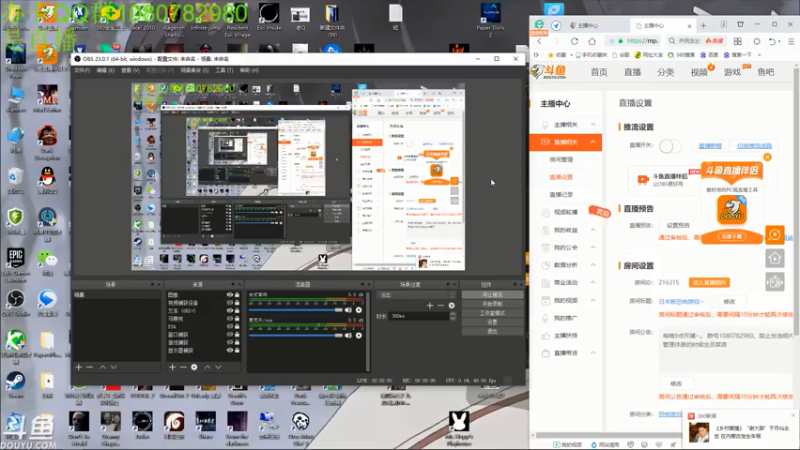
Task: Click grey home floating button on Douyu page
Action: point(774,258)
